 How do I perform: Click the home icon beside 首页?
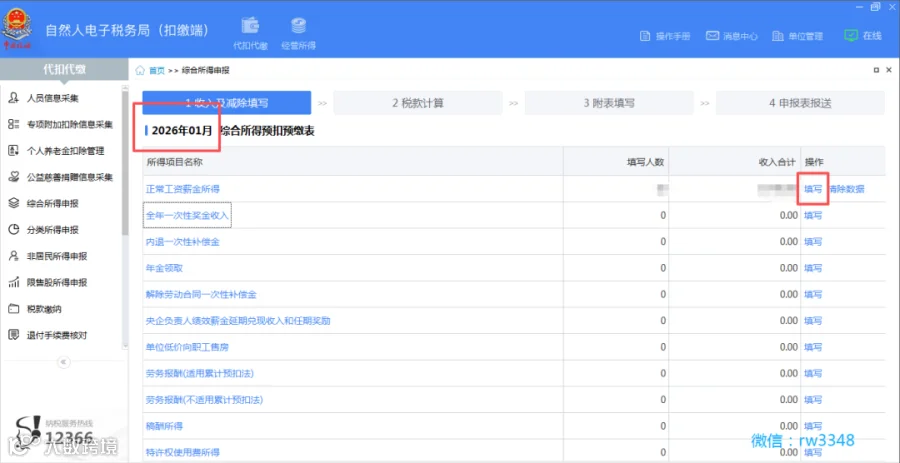(139, 70)
